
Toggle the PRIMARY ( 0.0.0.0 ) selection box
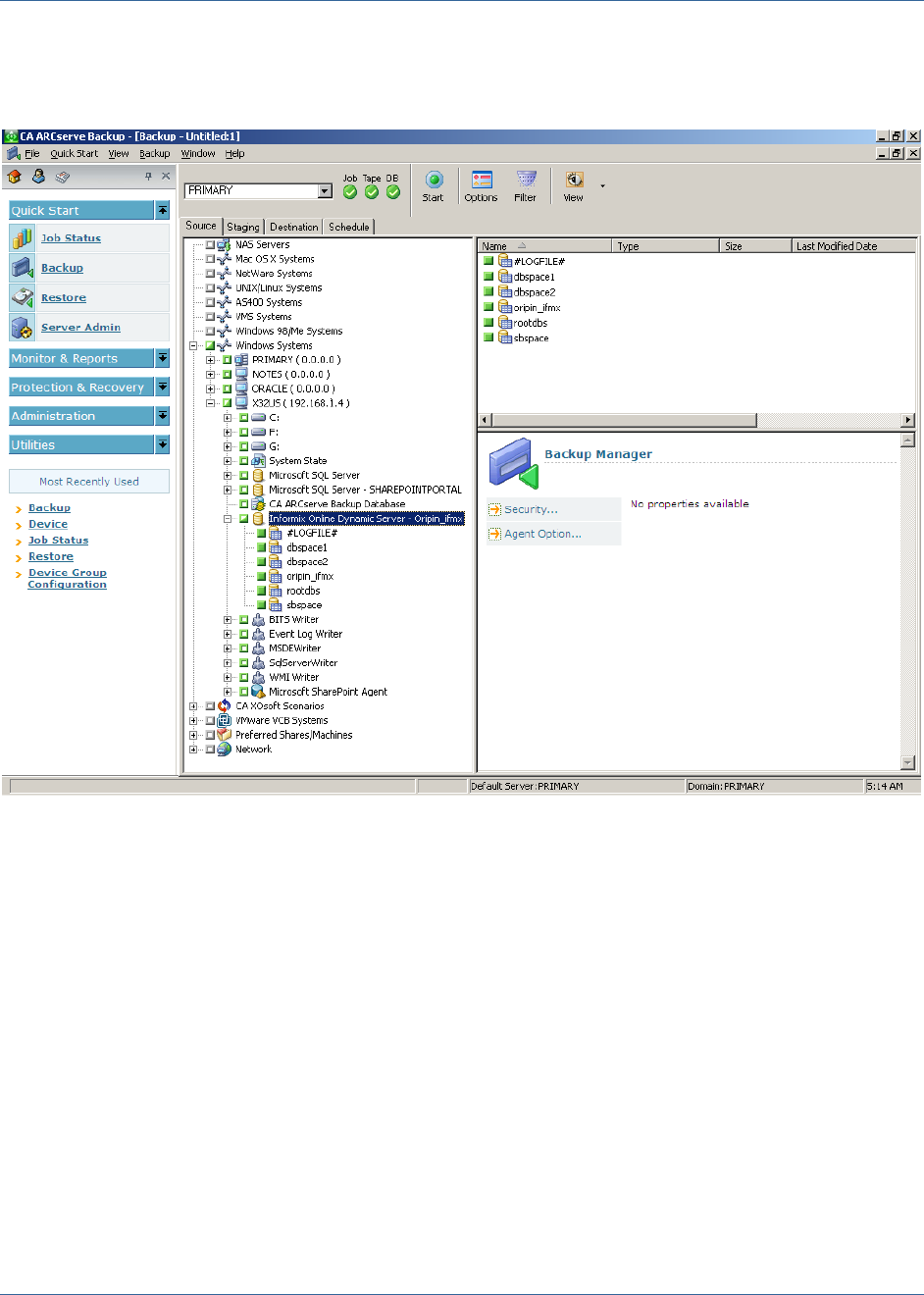click(x=227, y=360)
